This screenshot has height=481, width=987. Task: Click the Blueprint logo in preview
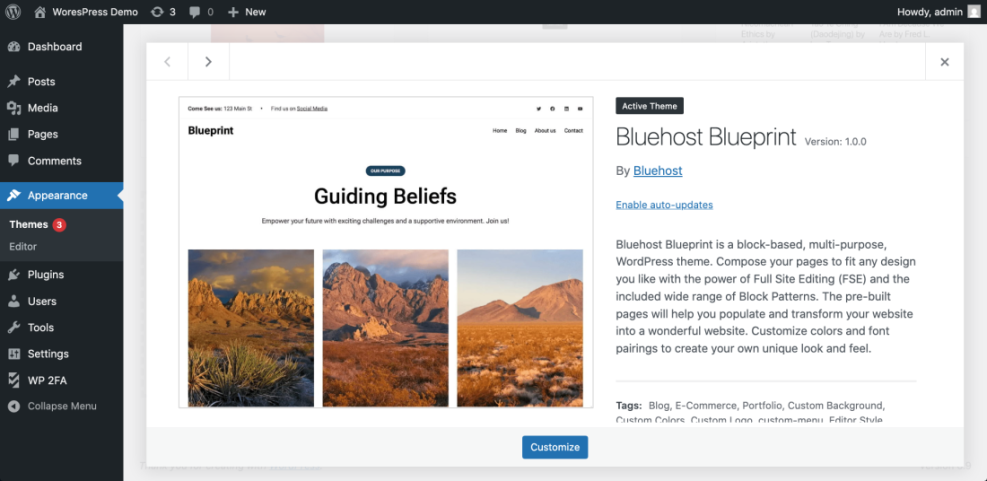[210, 130]
